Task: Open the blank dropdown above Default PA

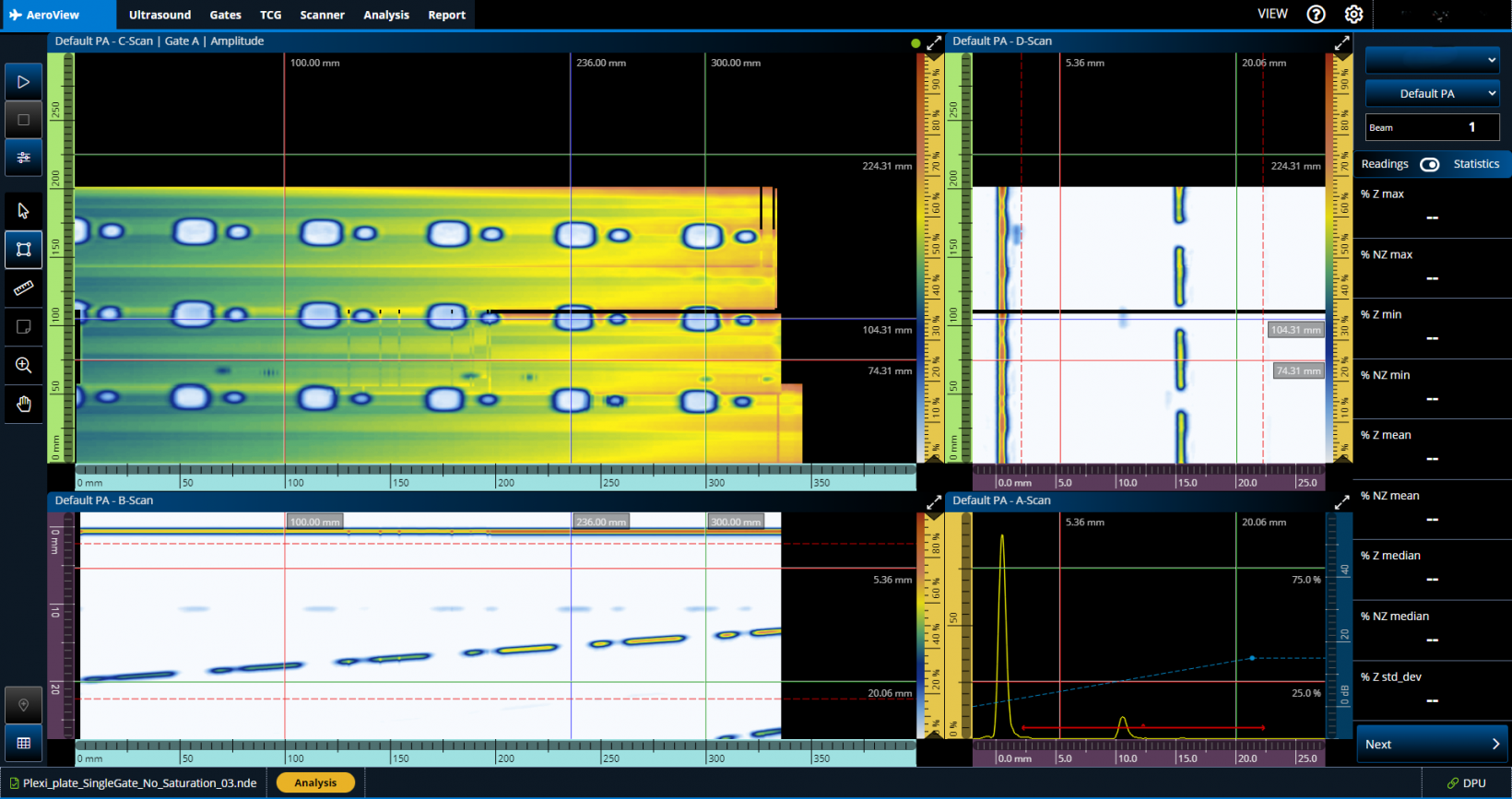Action: 1431,60
